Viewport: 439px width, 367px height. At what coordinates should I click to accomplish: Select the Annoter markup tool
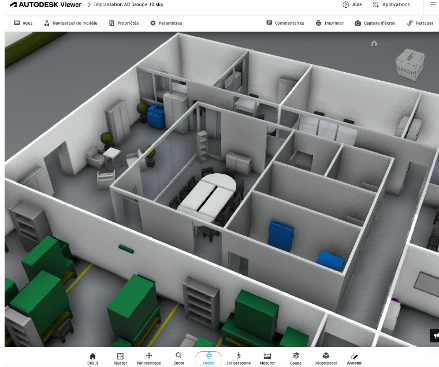point(354,359)
